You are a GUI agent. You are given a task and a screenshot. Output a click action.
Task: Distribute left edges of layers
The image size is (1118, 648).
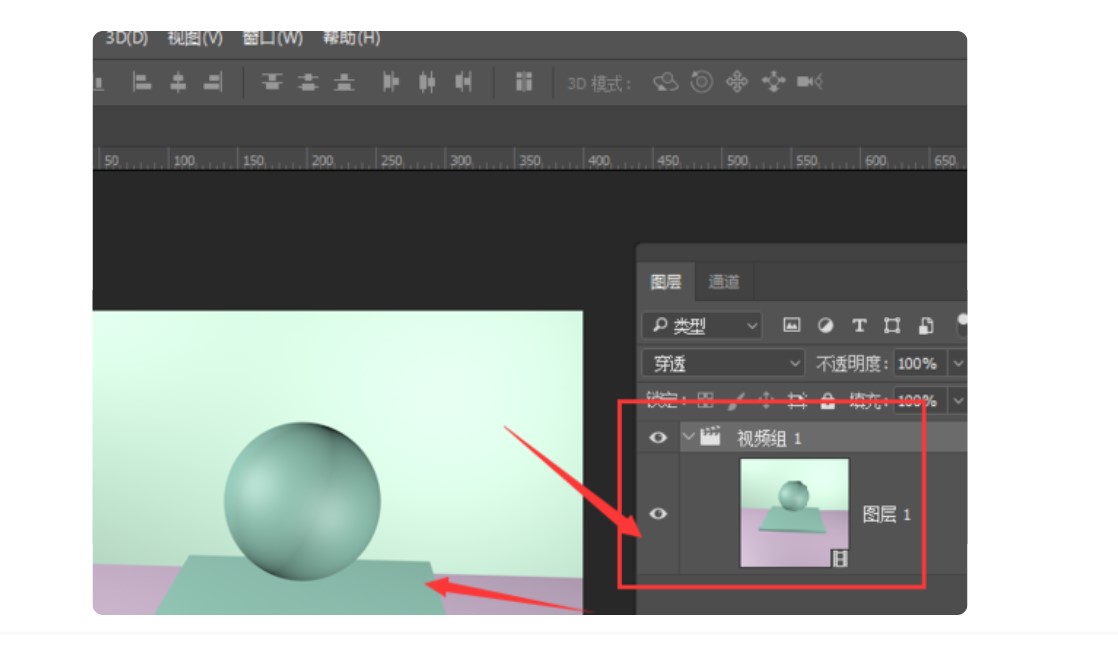[391, 83]
